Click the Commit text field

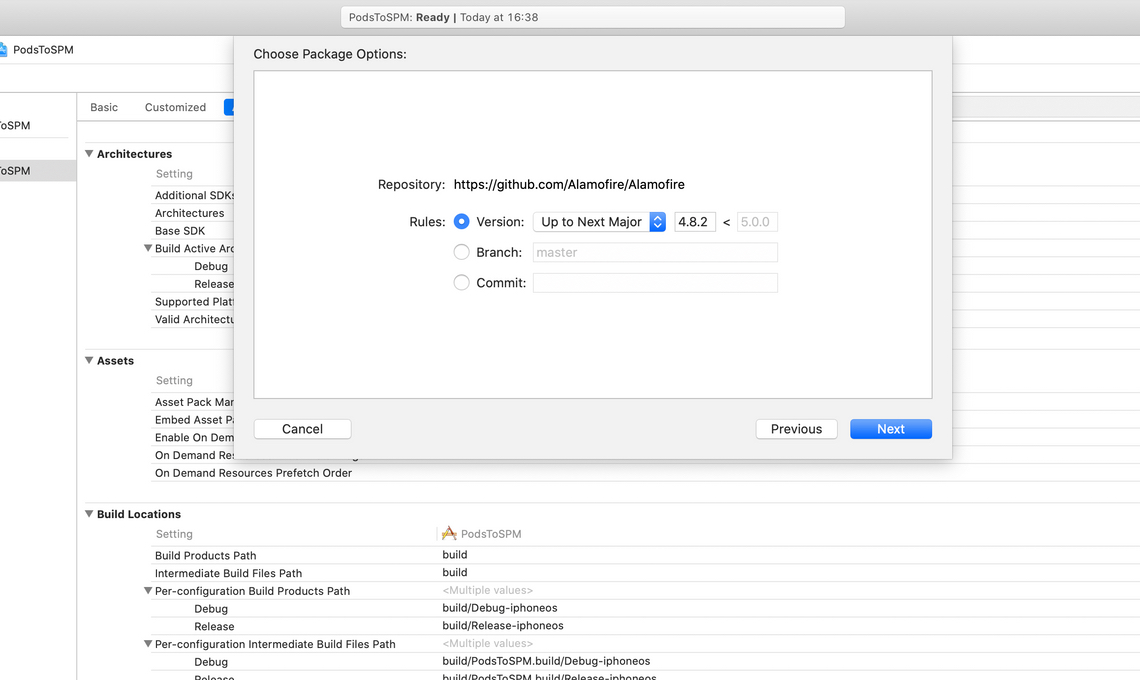[655, 283]
